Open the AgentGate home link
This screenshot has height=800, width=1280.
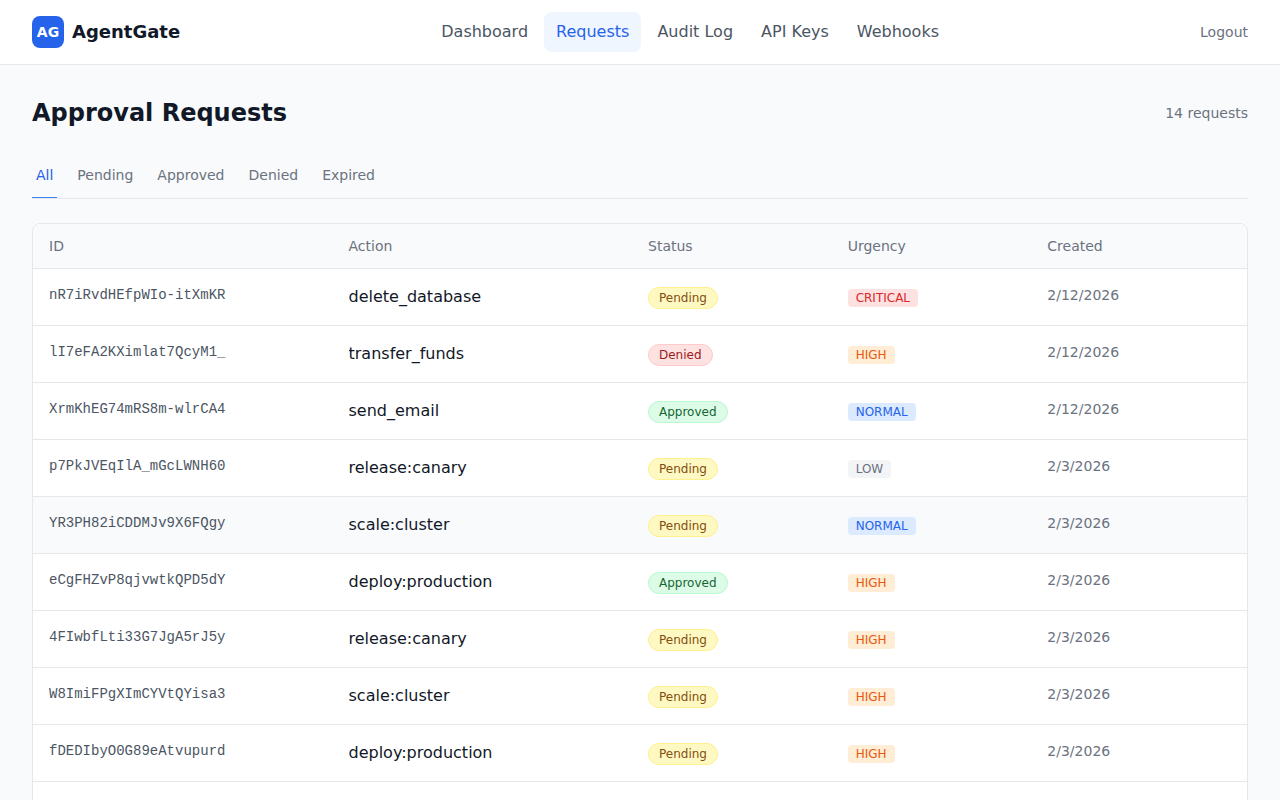point(106,32)
